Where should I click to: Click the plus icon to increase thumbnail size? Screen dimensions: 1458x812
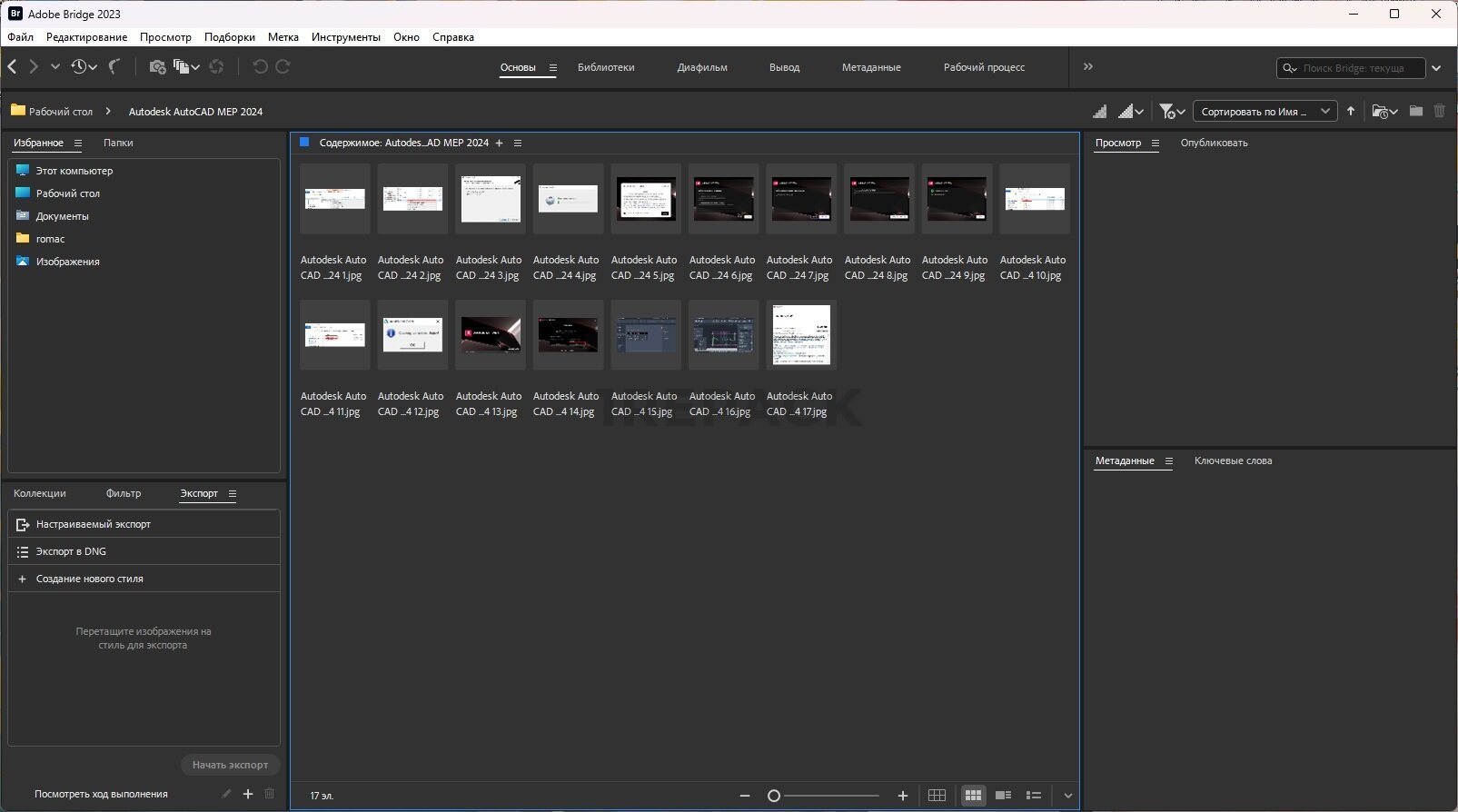[x=902, y=796]
